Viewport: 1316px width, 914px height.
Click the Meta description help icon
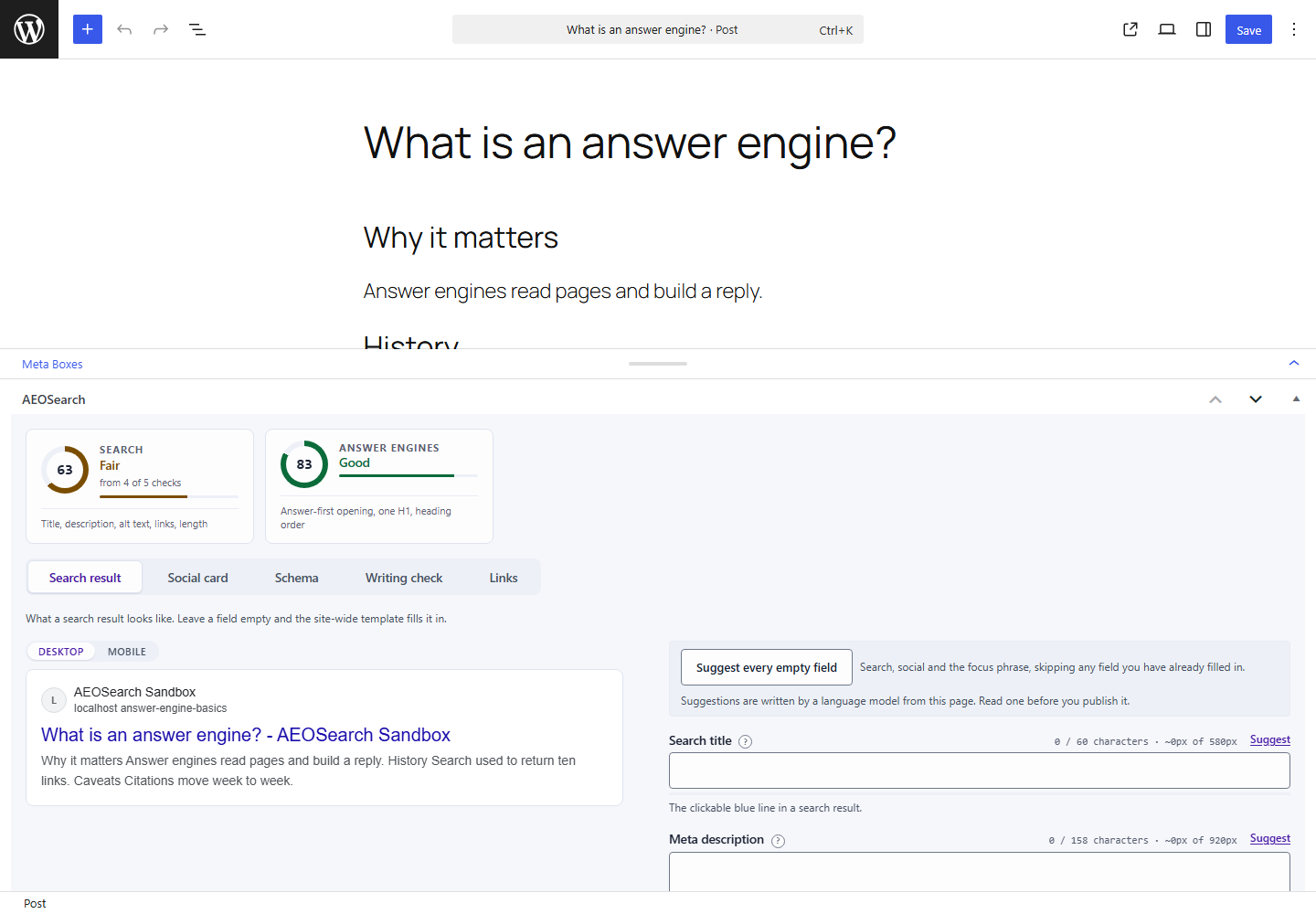(778, 841)
